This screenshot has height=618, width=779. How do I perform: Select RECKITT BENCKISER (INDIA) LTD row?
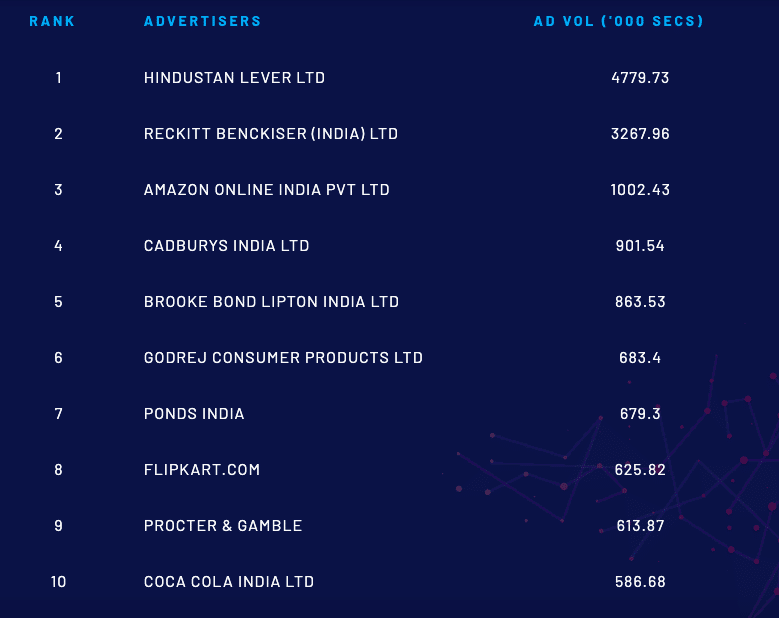point(270,134)
